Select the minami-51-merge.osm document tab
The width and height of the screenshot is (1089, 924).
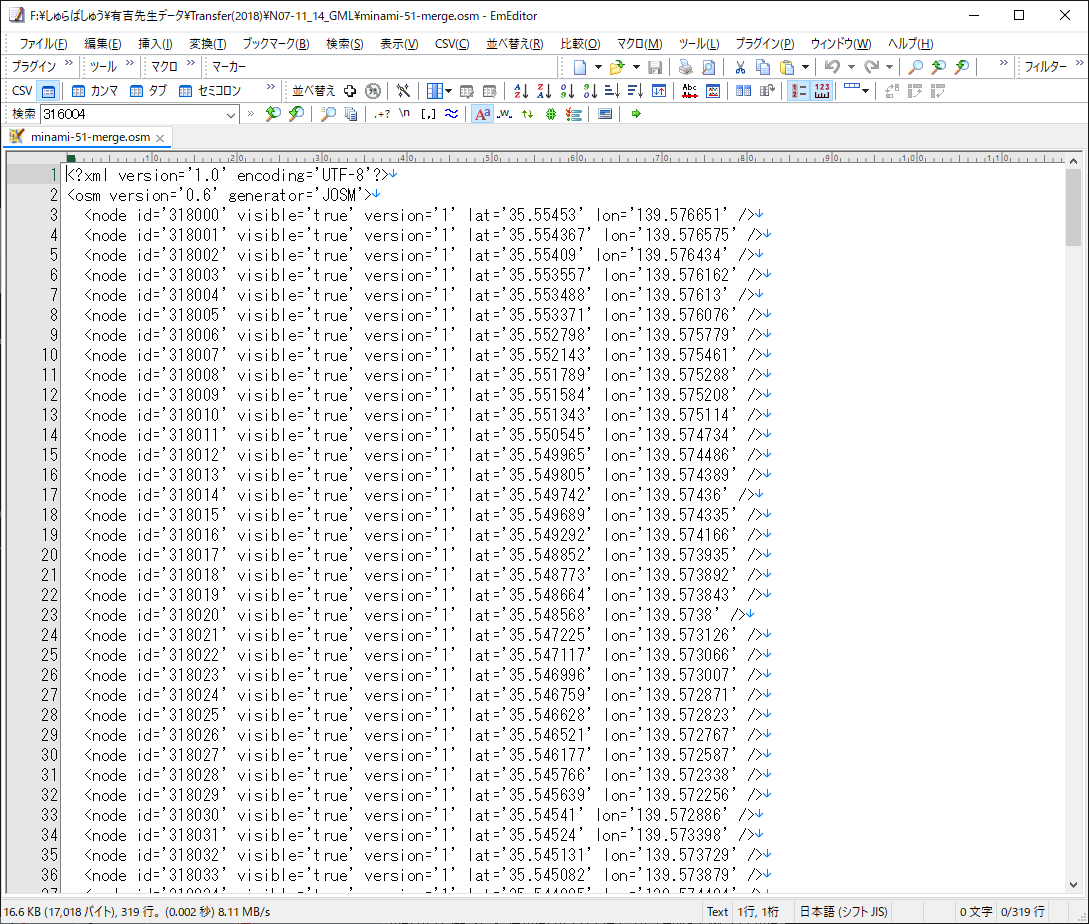pos(88,137)
